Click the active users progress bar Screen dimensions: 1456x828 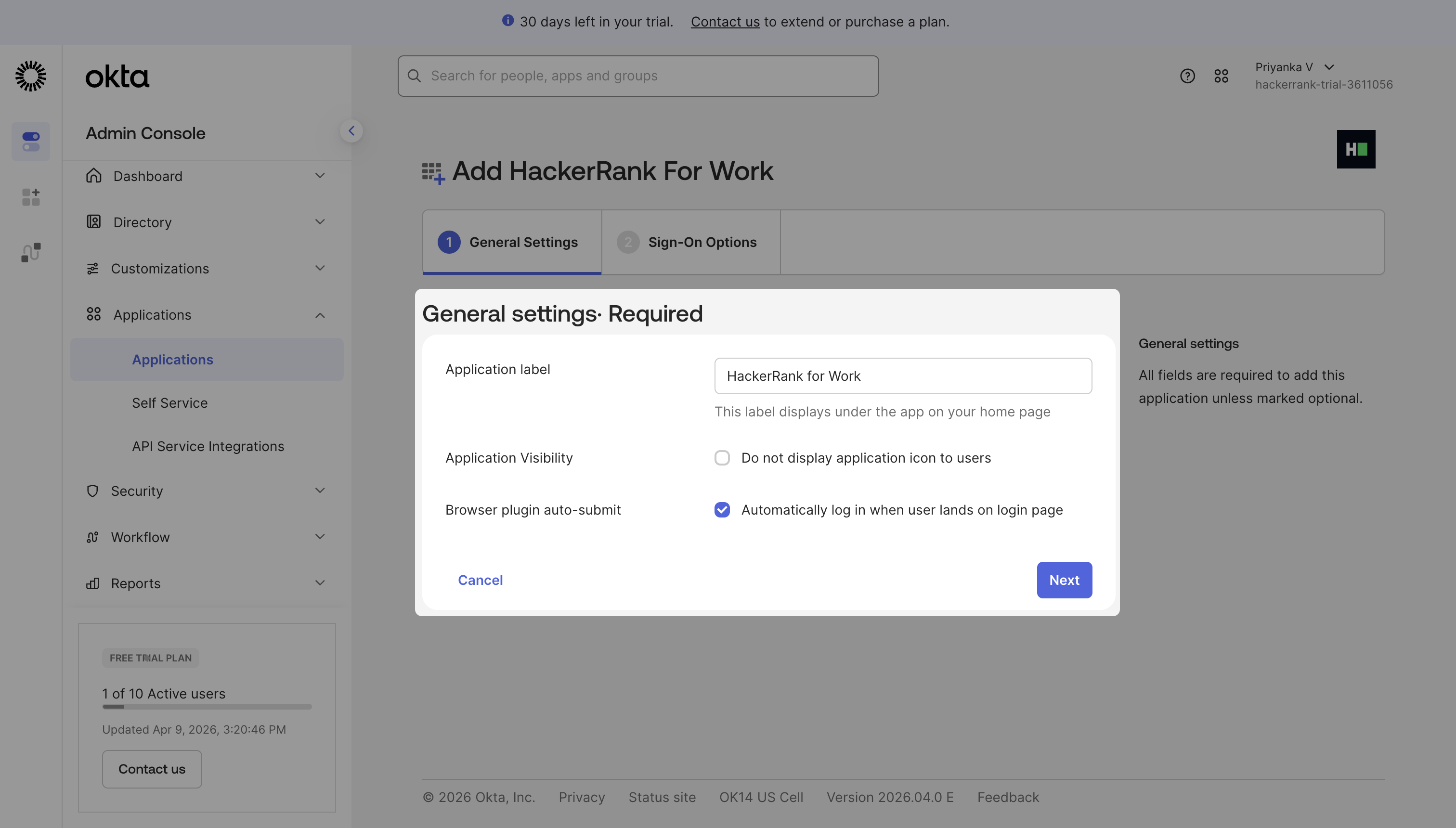pyautogui.click(x=207, y=706)
